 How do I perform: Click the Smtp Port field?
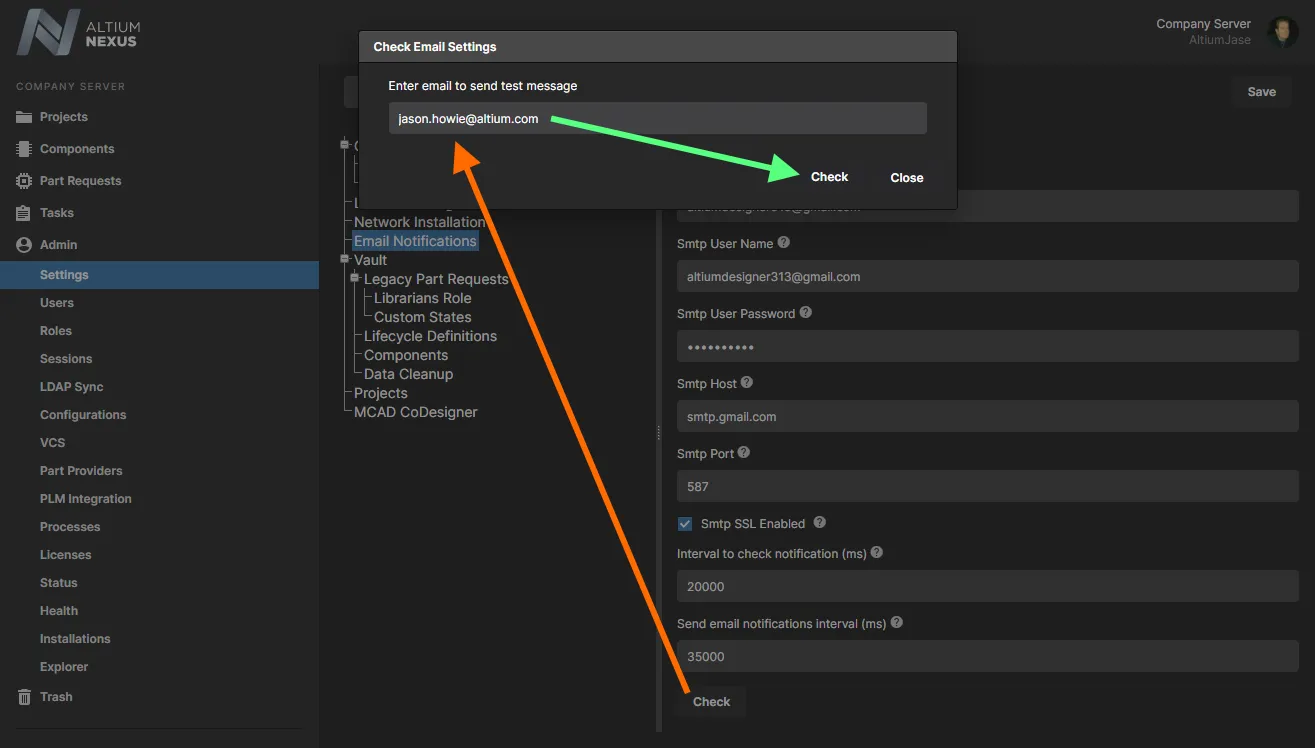[988, 487]
